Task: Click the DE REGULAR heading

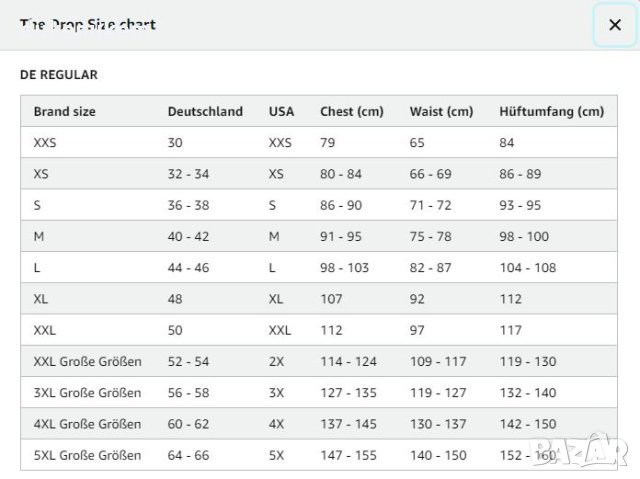Action: point(59,75)
